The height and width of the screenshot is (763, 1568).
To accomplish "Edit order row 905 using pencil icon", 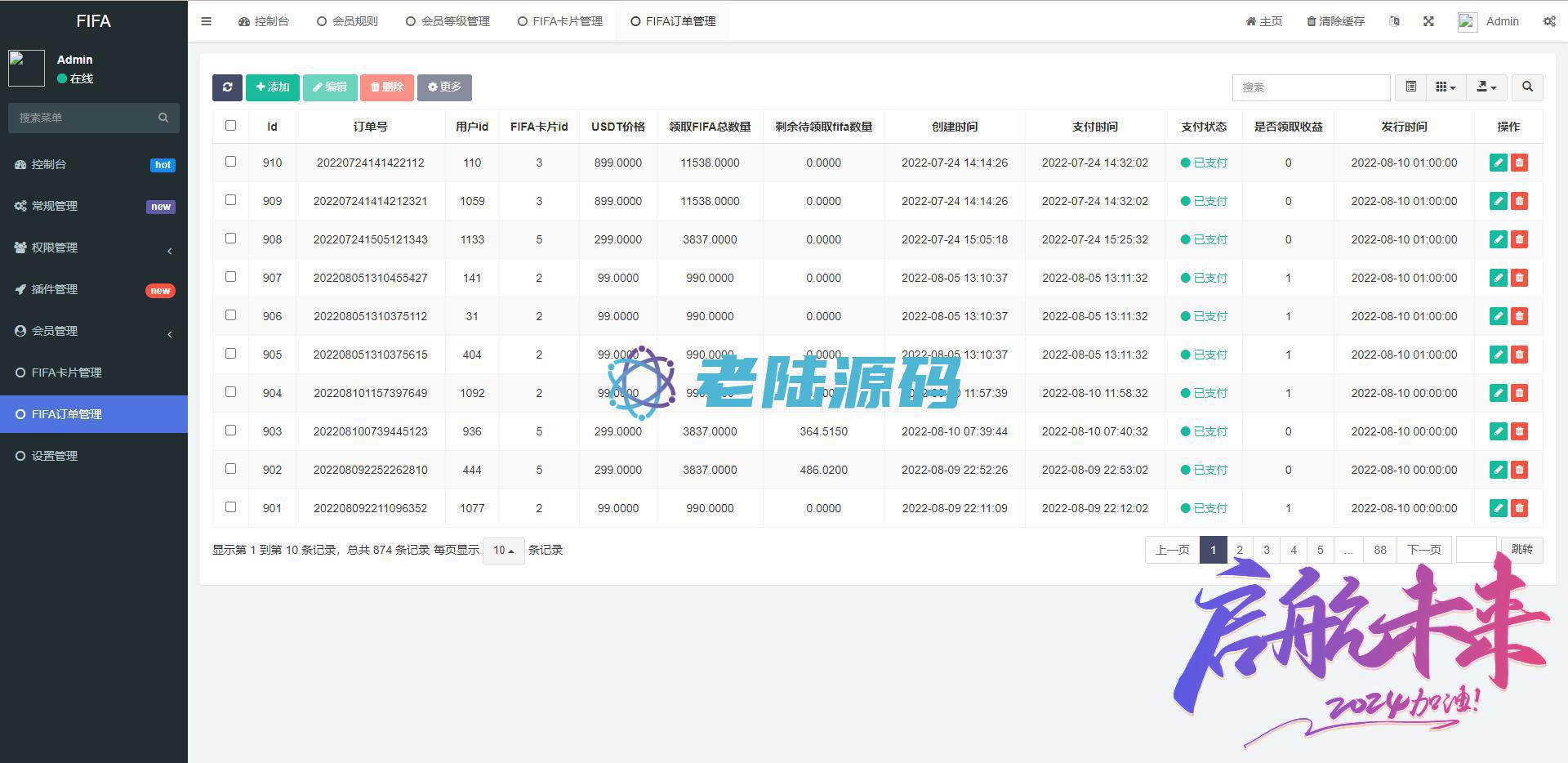I will click(x=1498, y=355).
